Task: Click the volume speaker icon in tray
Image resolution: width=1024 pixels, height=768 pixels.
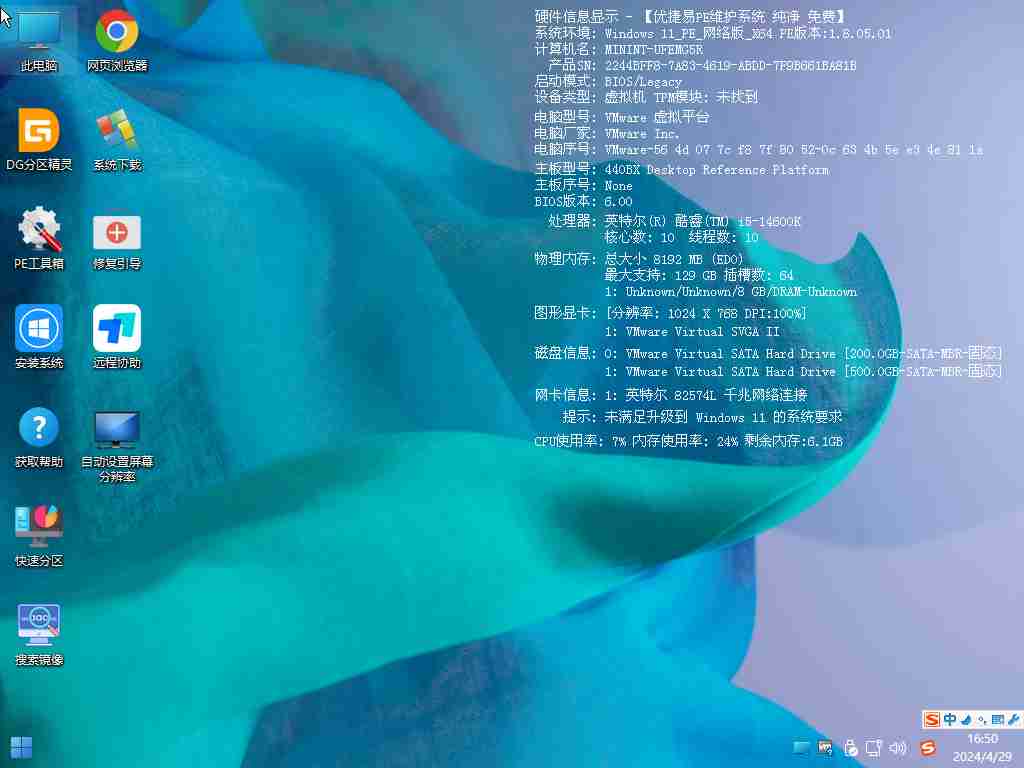Action: 897,747
